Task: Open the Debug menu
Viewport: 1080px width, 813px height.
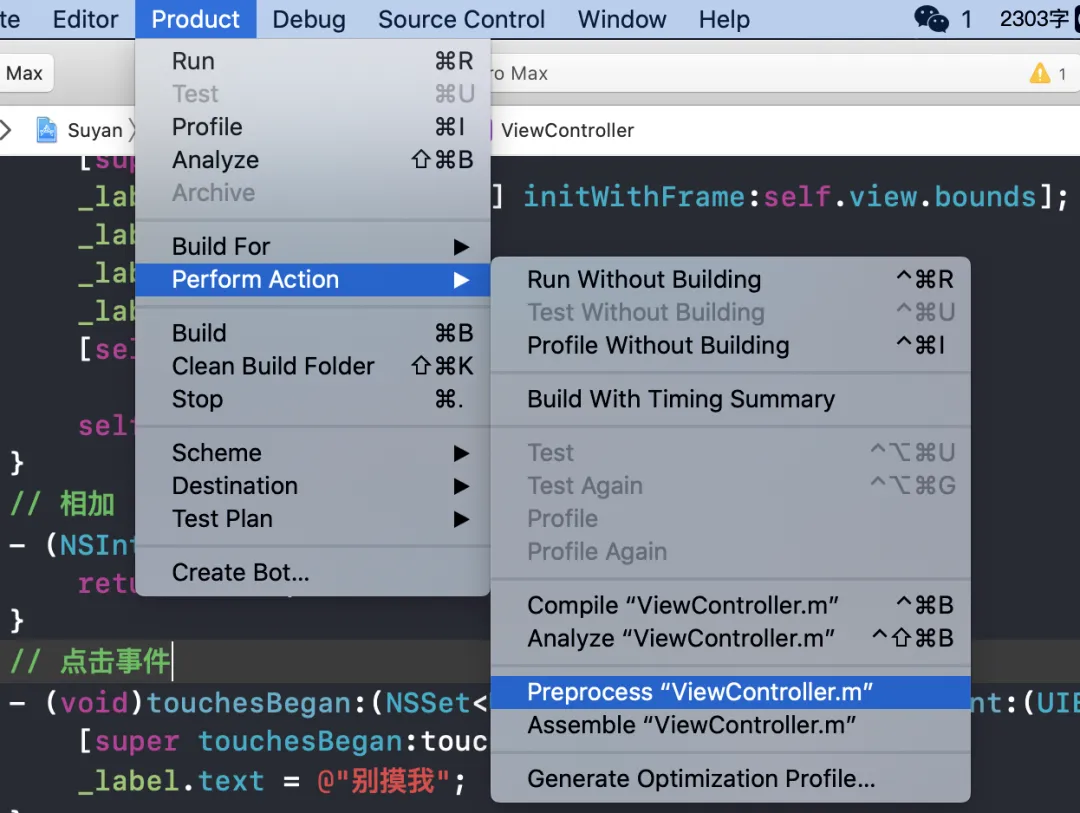Action: tap(309, 19)
